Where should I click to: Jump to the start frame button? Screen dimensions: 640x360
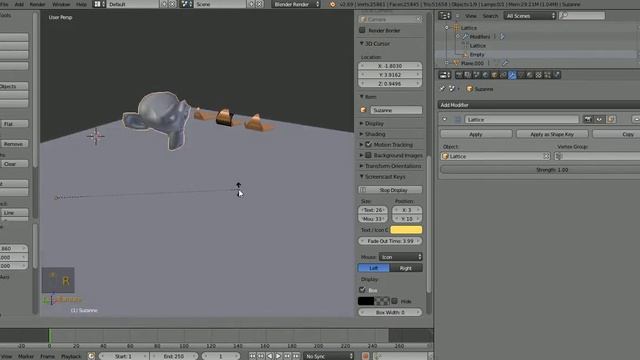252,356
